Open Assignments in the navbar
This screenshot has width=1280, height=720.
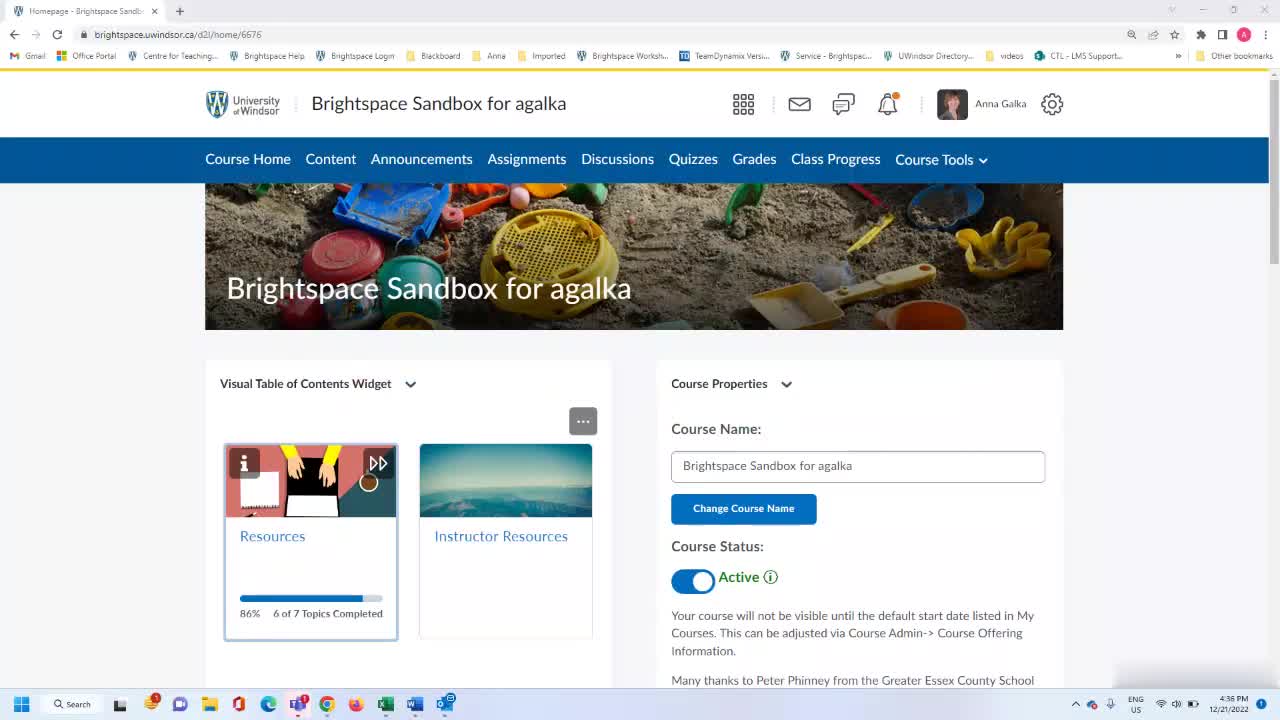pos(526,160)
